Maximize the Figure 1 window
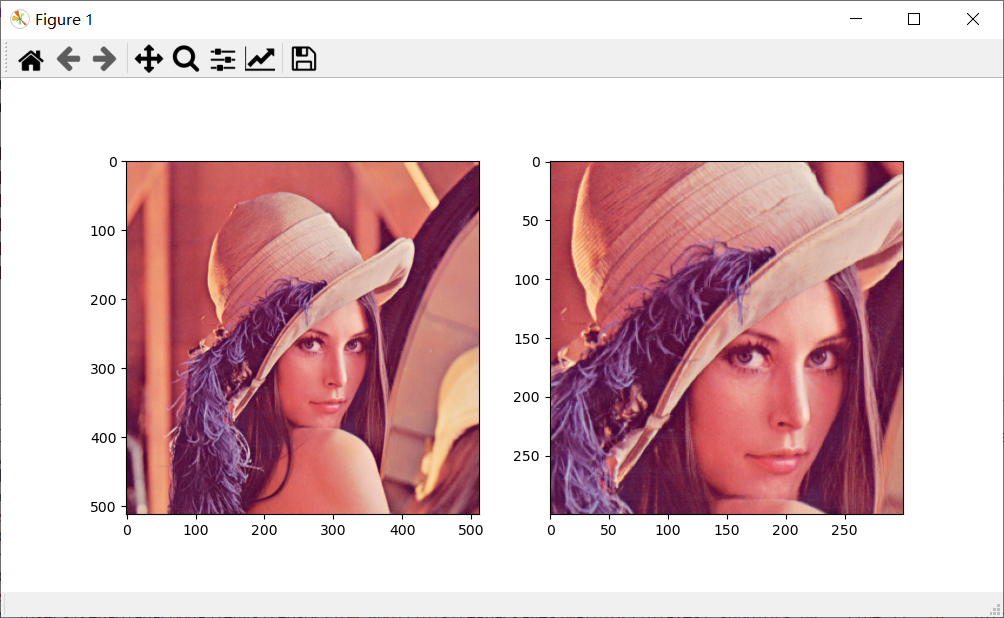Viewport: 1004px width, 618px height. click(x=914, y=19)
